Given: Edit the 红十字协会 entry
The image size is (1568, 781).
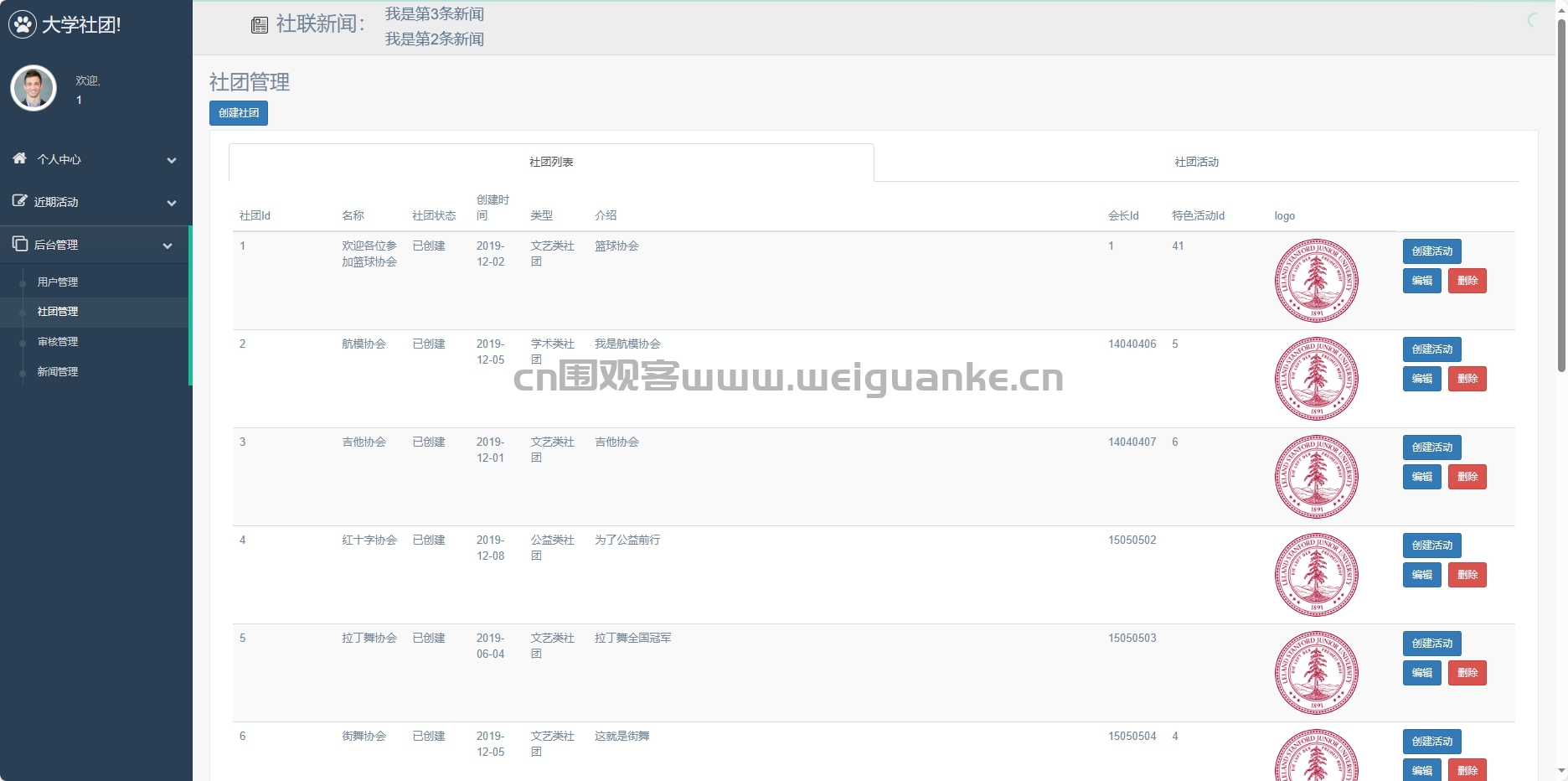Looking at the screenshot, I should point(1421,575).
